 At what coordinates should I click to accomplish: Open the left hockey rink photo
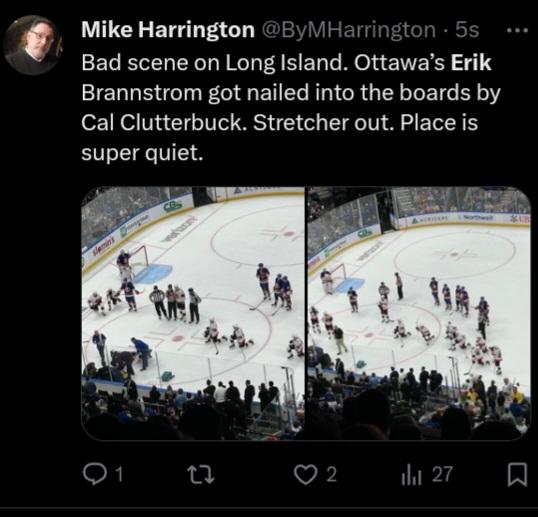tap(193, 313)
